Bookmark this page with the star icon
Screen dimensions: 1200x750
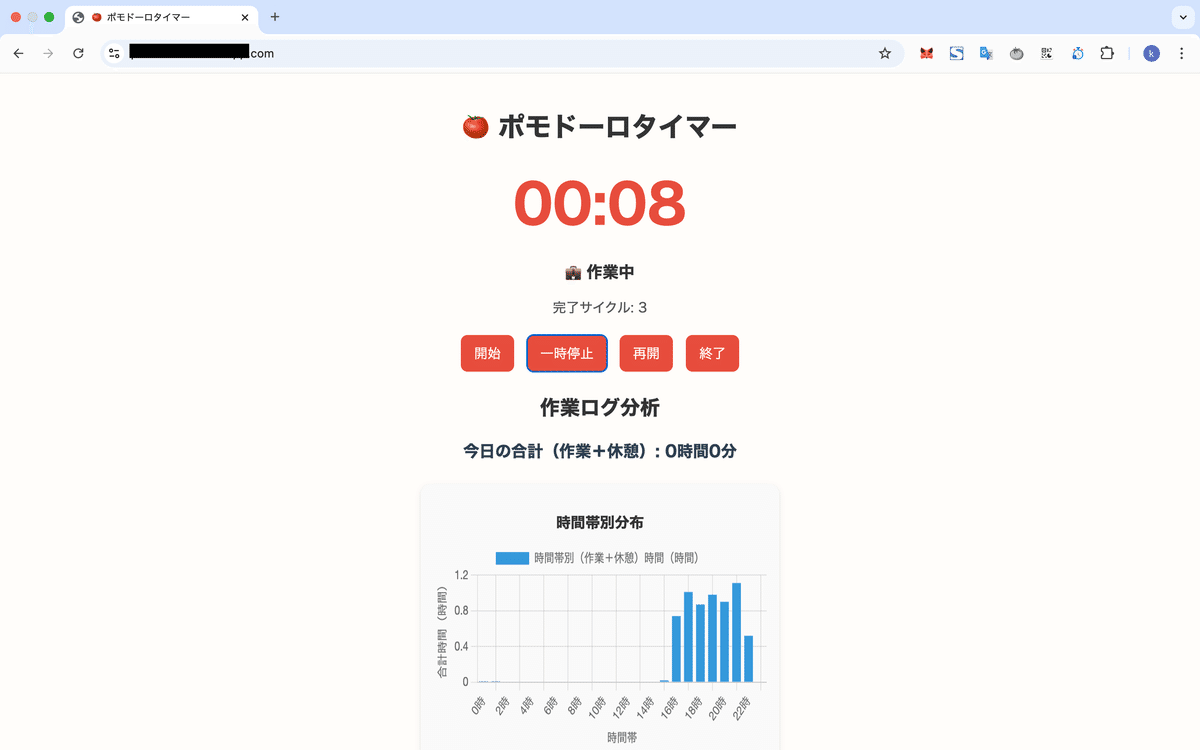click(x=885, y=53)
